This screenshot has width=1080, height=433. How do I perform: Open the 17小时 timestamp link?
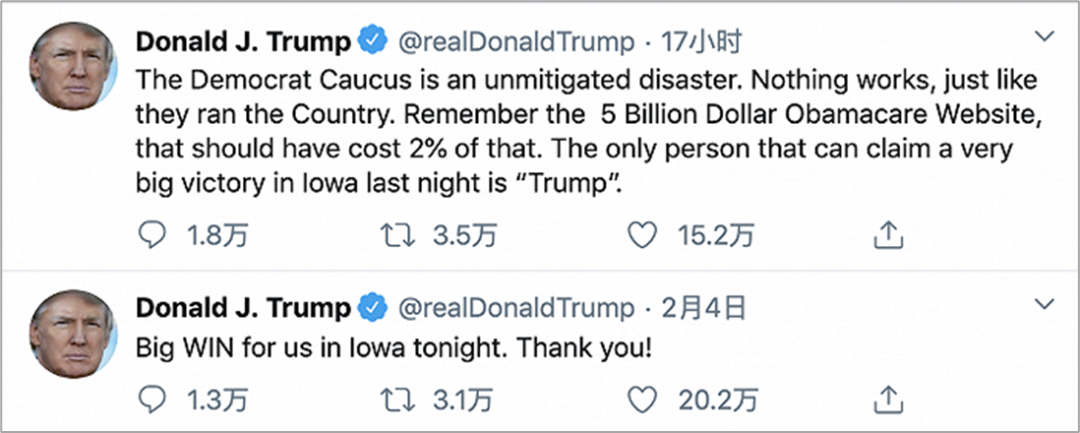coord(701,43)
